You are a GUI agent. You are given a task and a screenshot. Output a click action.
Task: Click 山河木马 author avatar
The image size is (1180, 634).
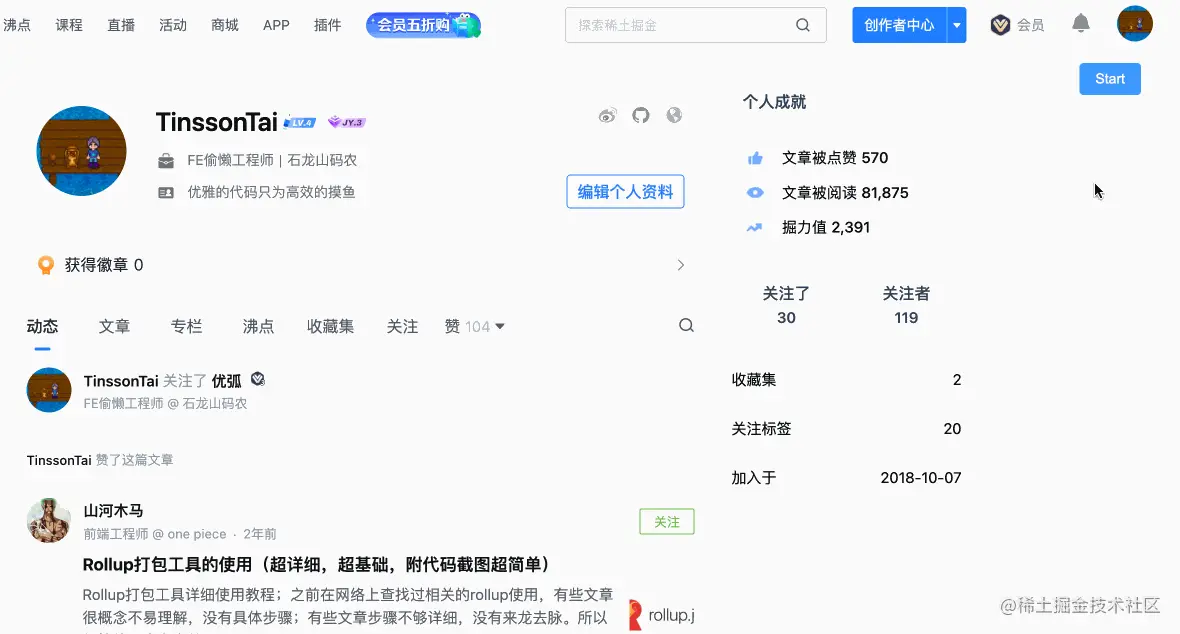(x=49, y=520)
